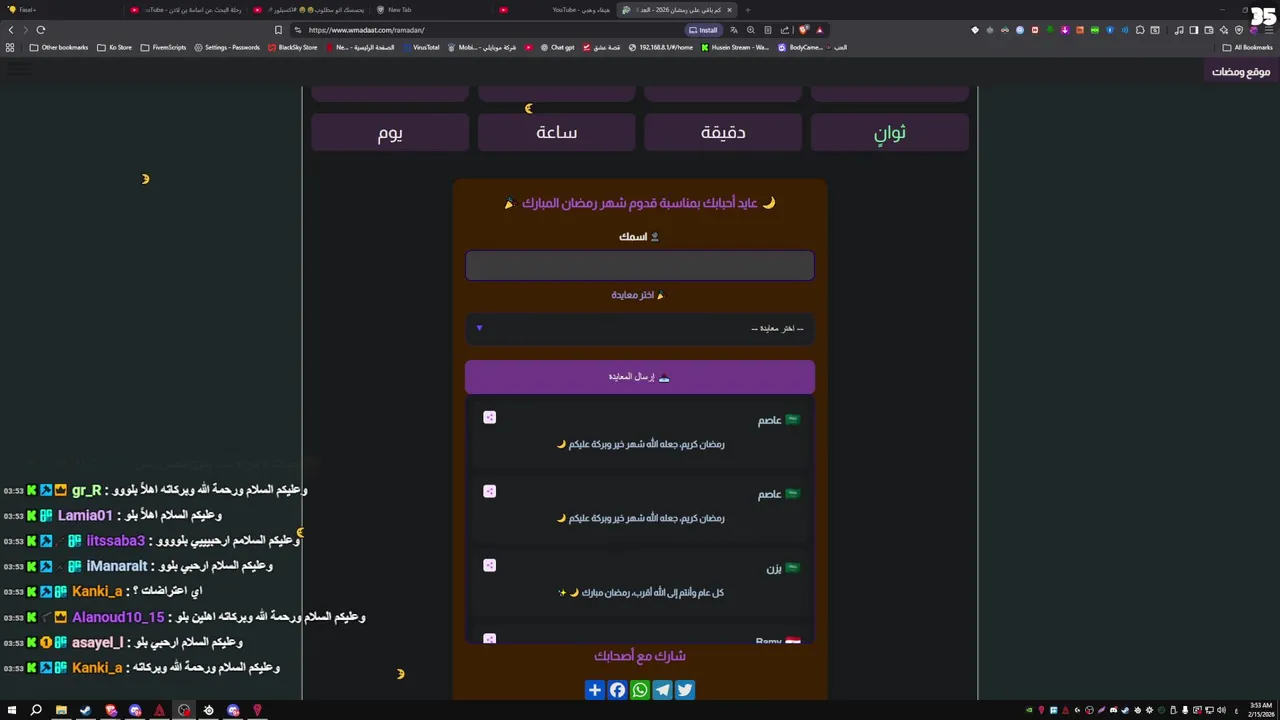Reload the page with the refresh icon

pyautogui.click(x=41, y=30)
